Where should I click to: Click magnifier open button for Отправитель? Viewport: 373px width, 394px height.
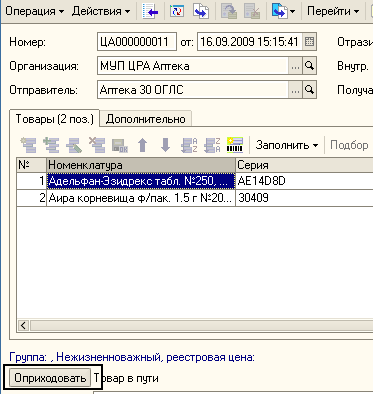coord(309,90)
